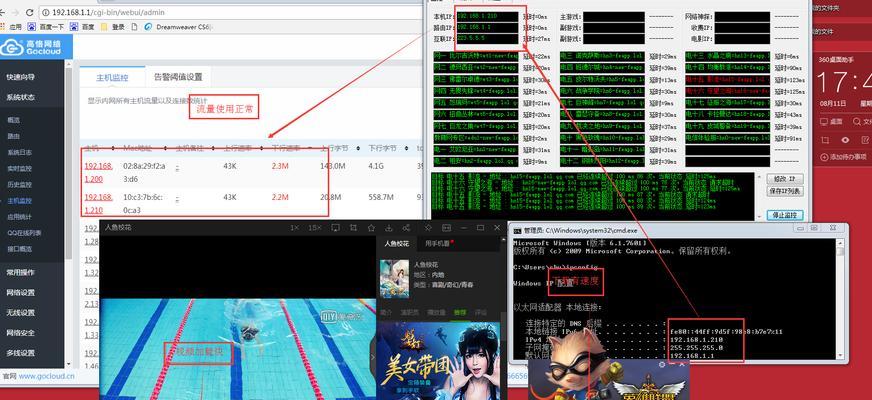Click the screen cast icon in video player

tap(335, 228)
